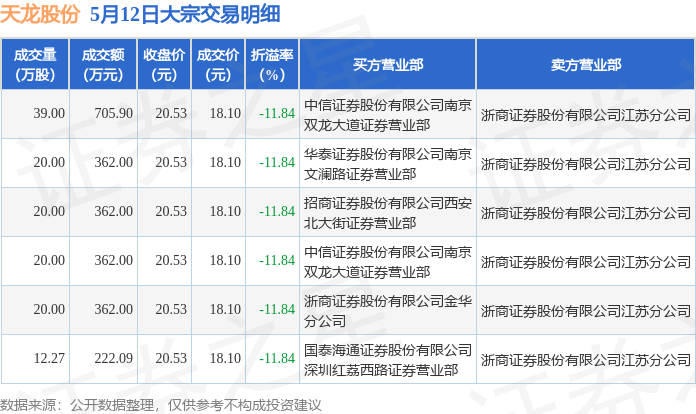Click the buyer 浙商证券股份有限公司金华分公司
The image size is (696, 414).
[388, 311]
